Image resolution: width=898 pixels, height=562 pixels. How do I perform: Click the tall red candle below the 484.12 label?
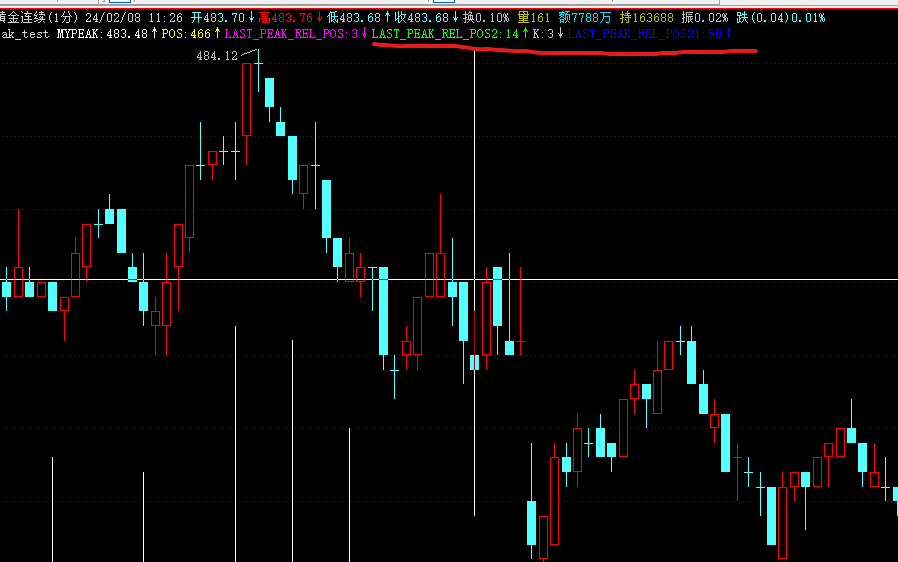246,100
